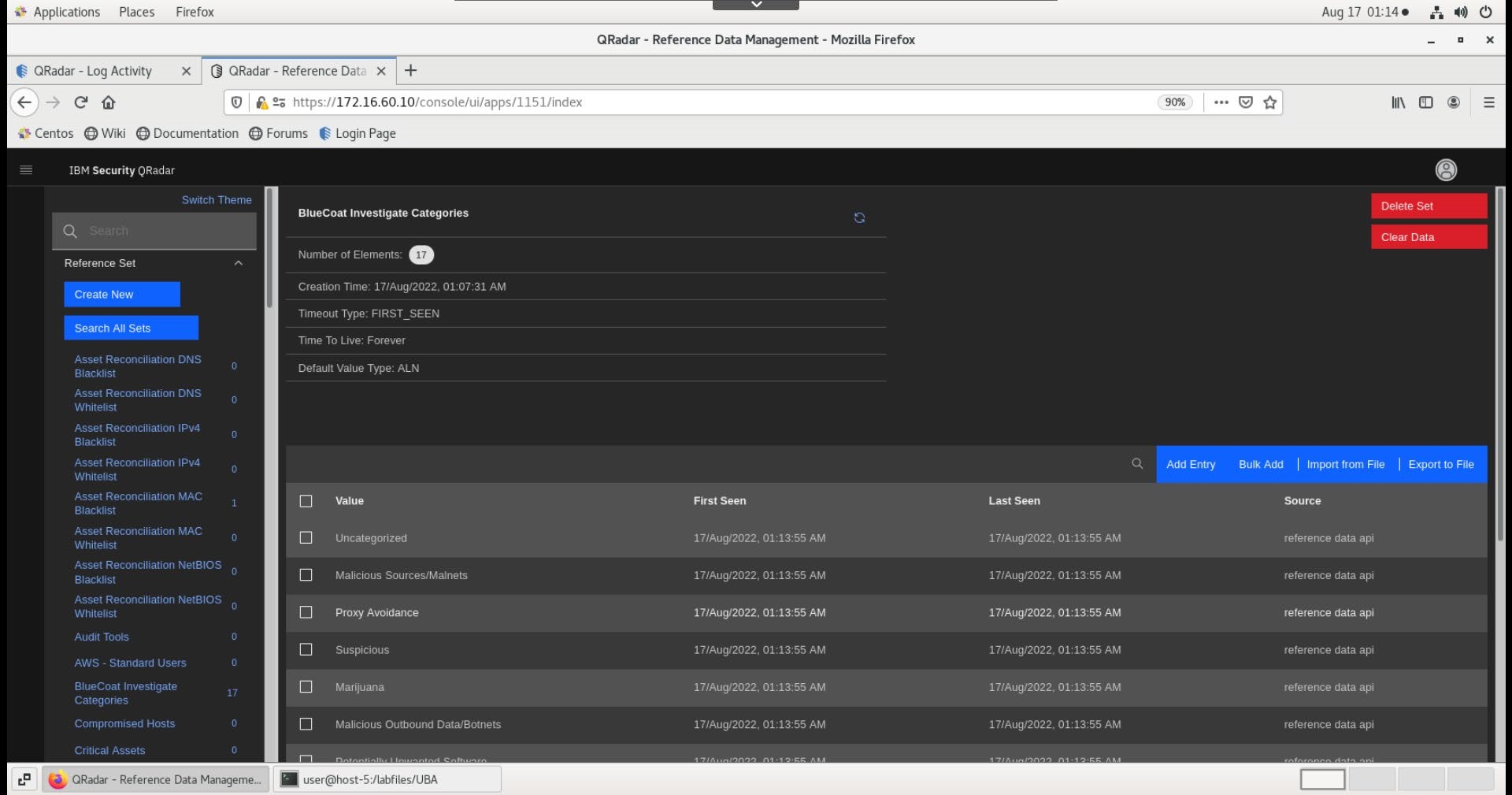Check the Malicious Sources/Malnets row checkbox

pos(306,575)
